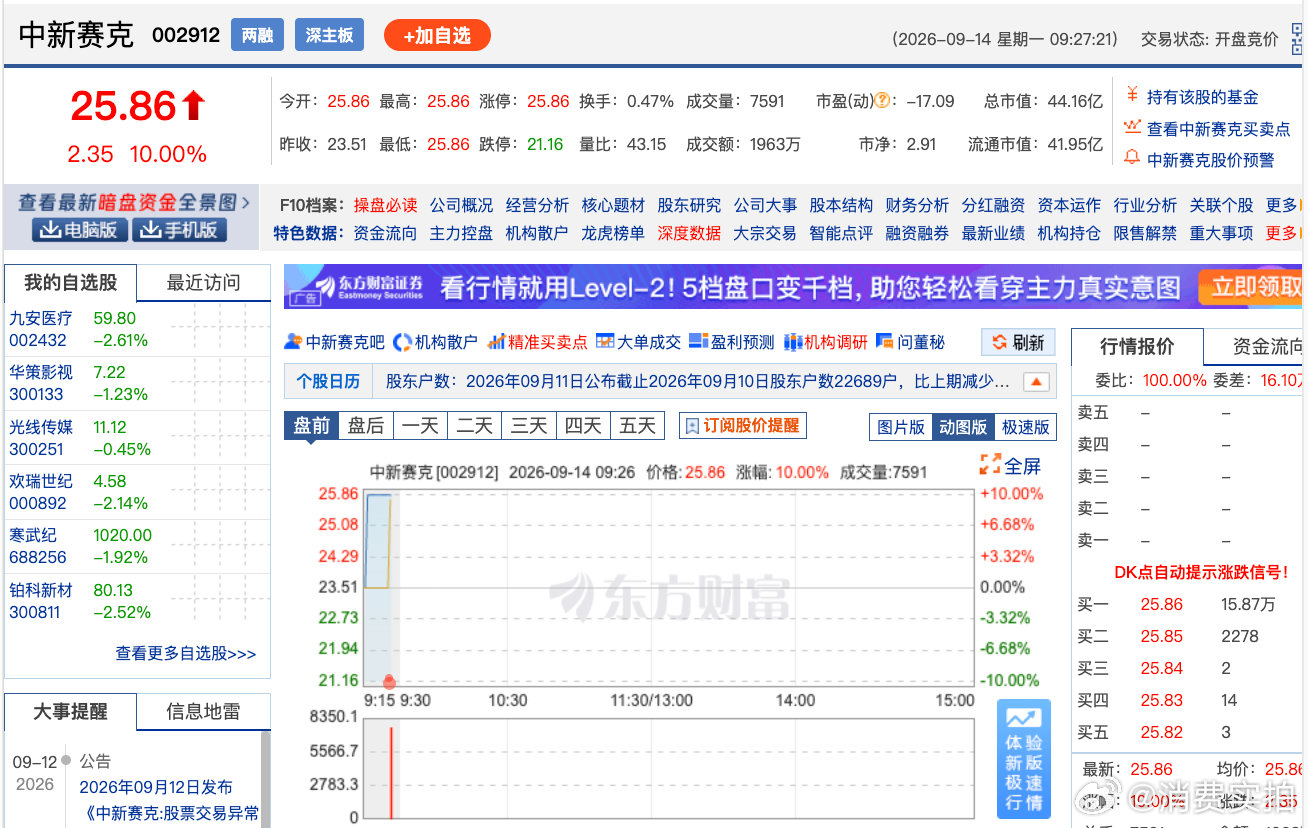
Task: Open 龙虎榜单 link
Action: coord(613,233)
